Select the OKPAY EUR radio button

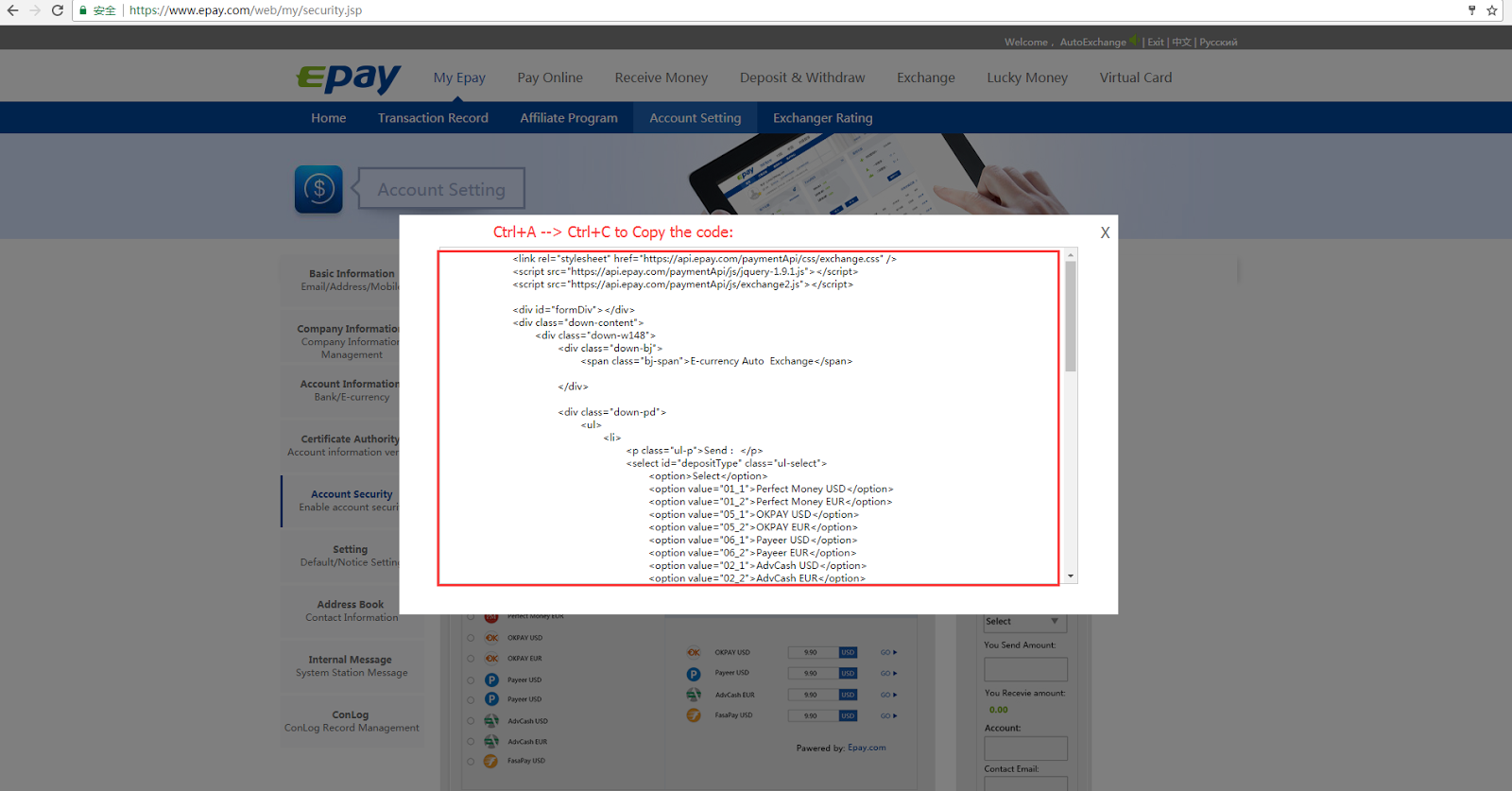tap(471, 659)
